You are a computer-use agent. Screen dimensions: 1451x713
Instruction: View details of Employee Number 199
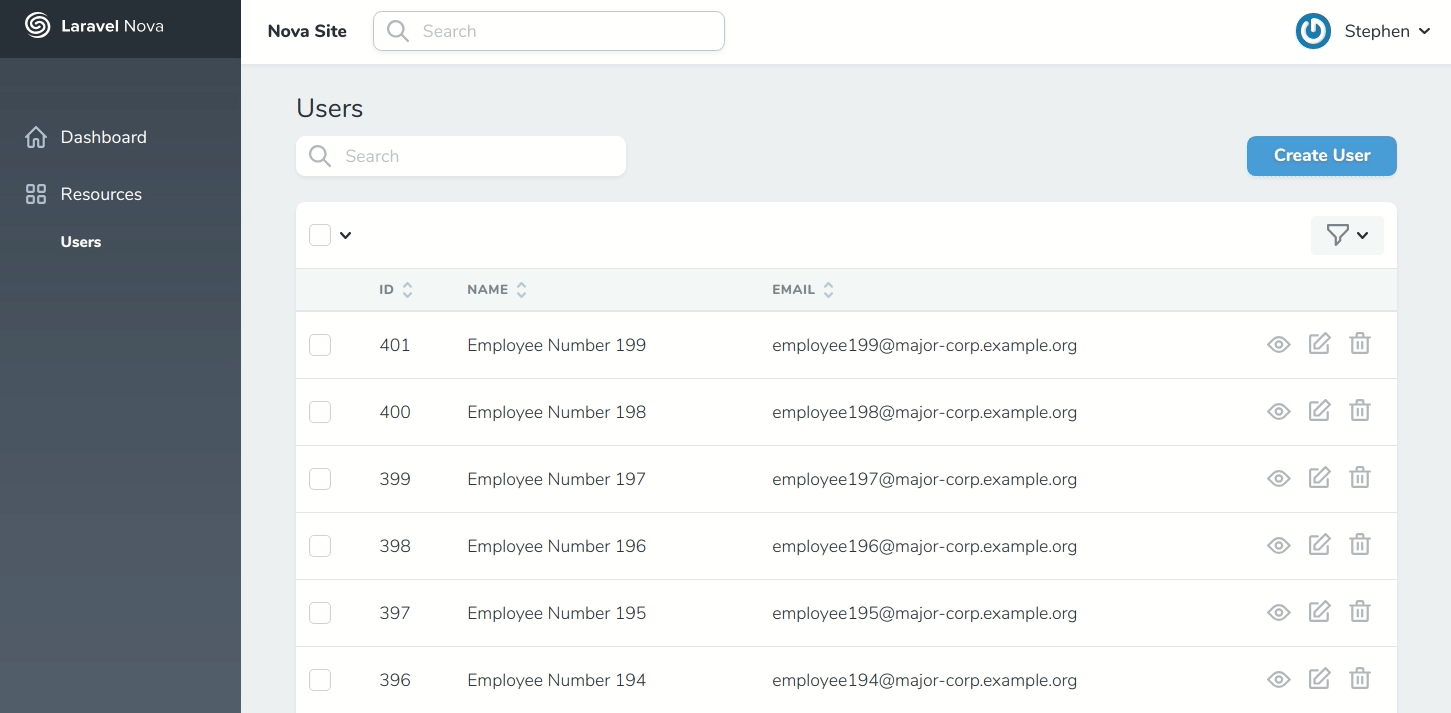1278,344
